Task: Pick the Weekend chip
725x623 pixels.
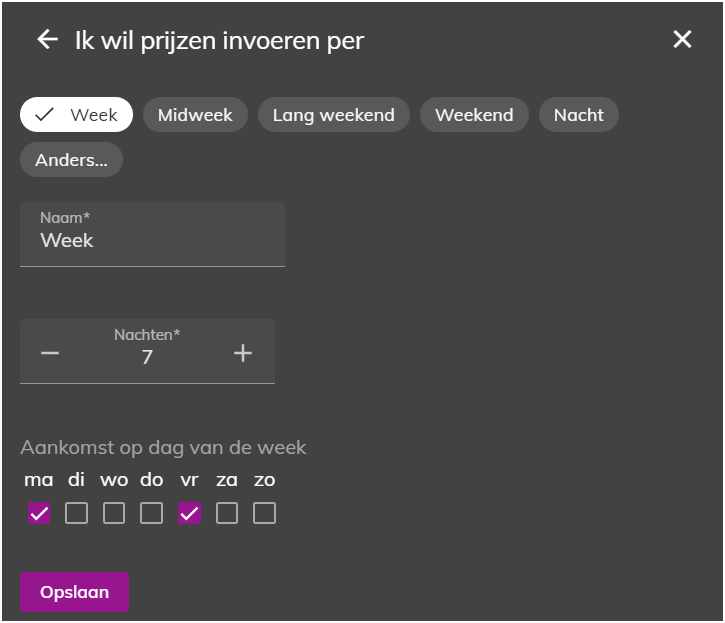Action: [474, 115]
